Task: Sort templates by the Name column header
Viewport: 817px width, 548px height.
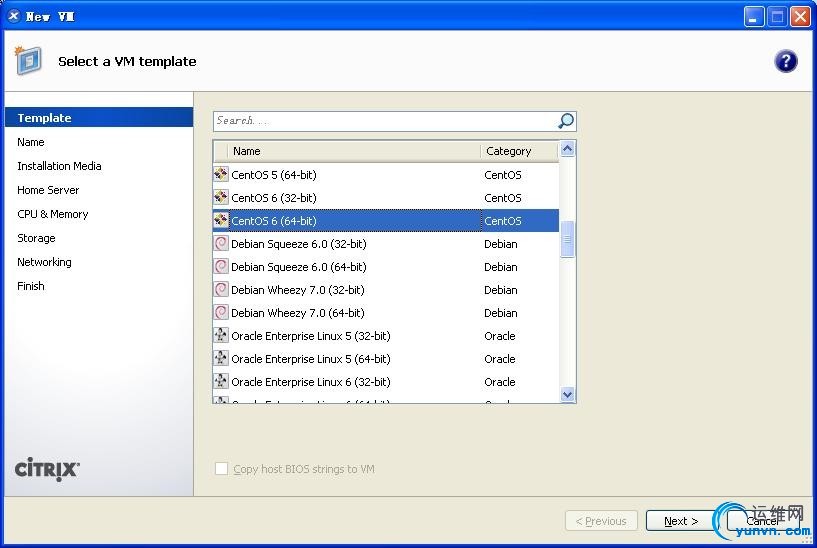Action: click(354, 151)
